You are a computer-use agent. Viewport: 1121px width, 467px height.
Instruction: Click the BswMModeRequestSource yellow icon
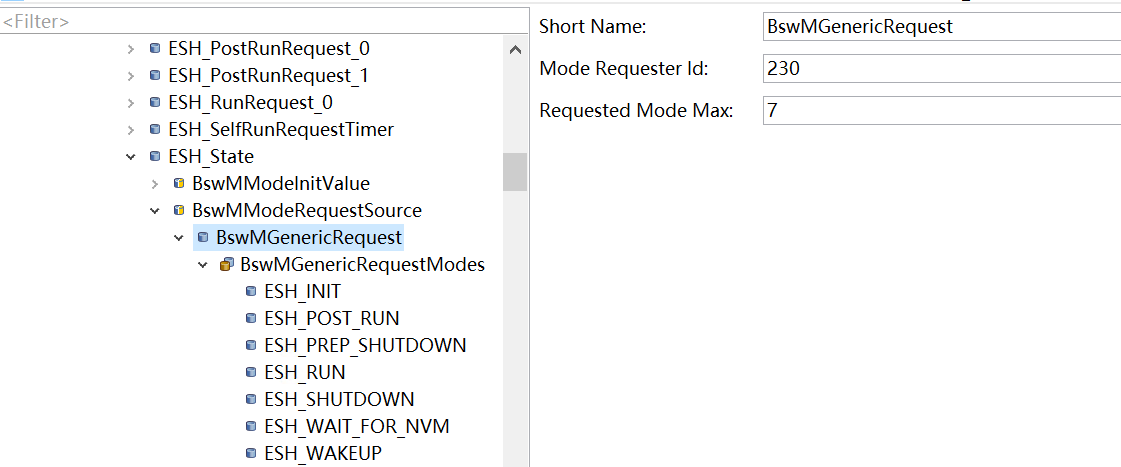click(x=179, y=210)
